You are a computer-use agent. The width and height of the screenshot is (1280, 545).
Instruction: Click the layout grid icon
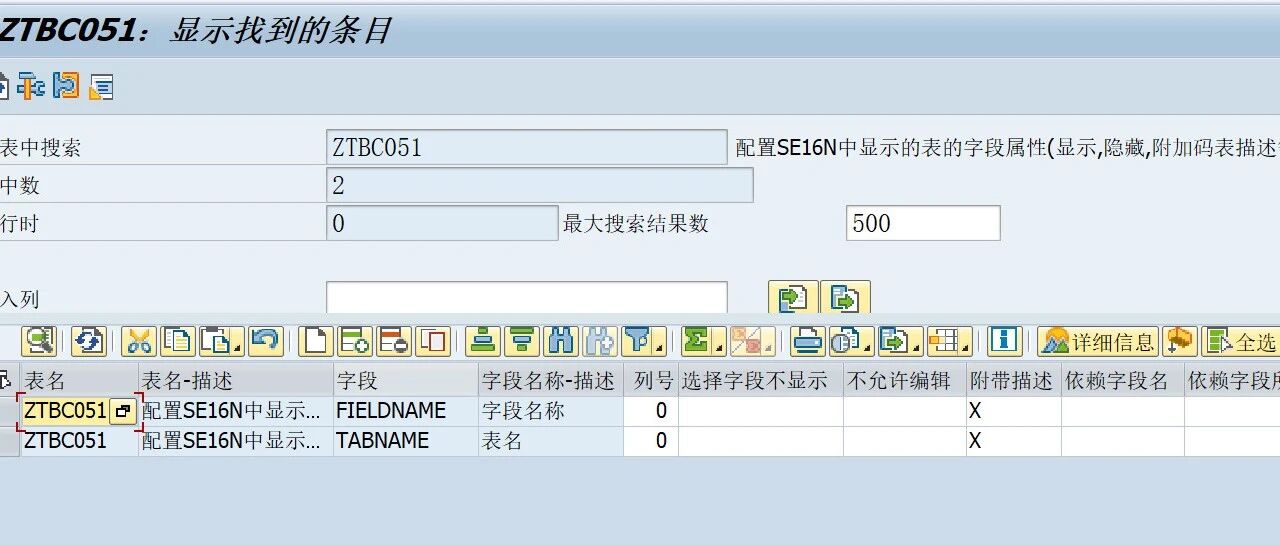click(943, 341)
